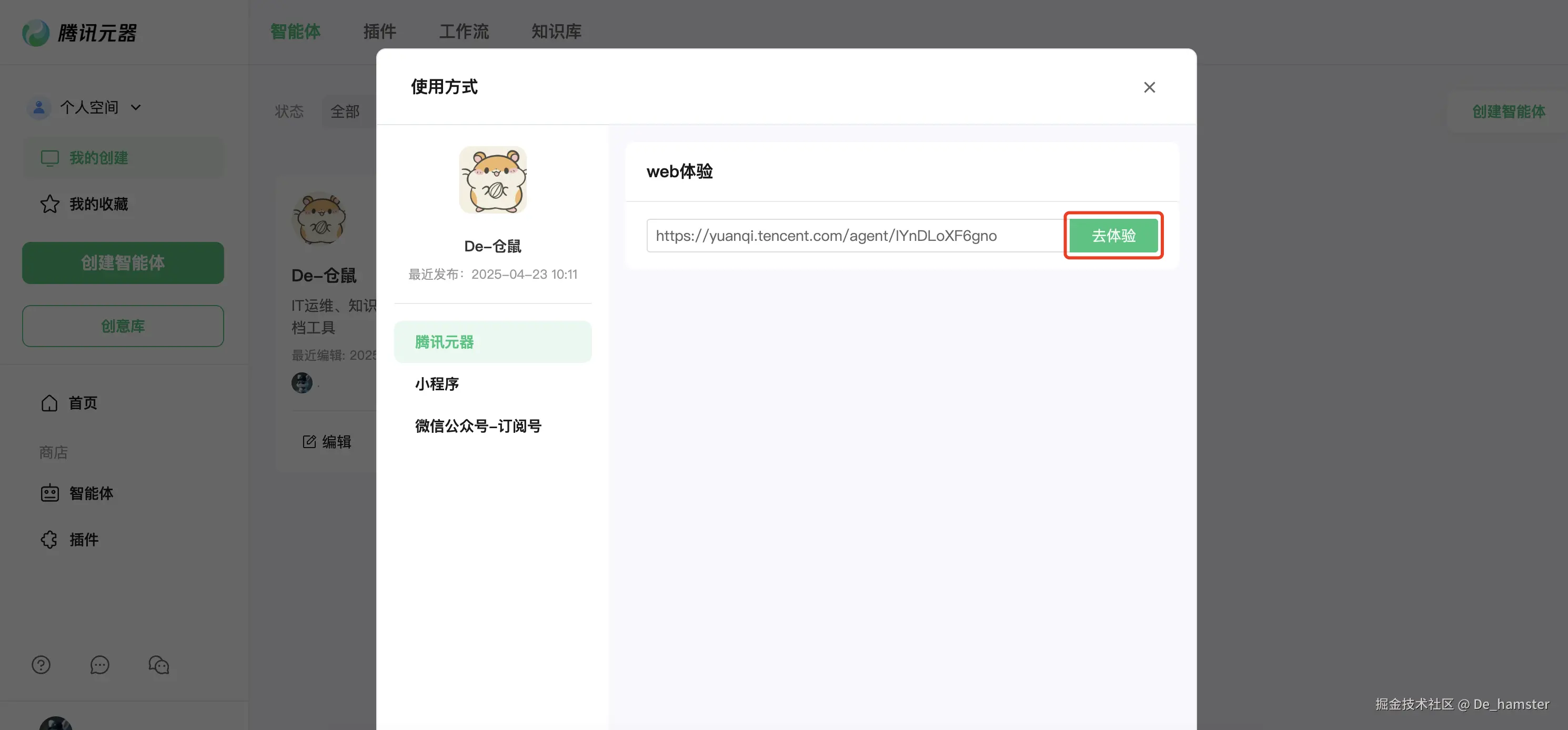Click the green 创建智能体 sidebar button
1568x730 pixels.
coord(123,263)
